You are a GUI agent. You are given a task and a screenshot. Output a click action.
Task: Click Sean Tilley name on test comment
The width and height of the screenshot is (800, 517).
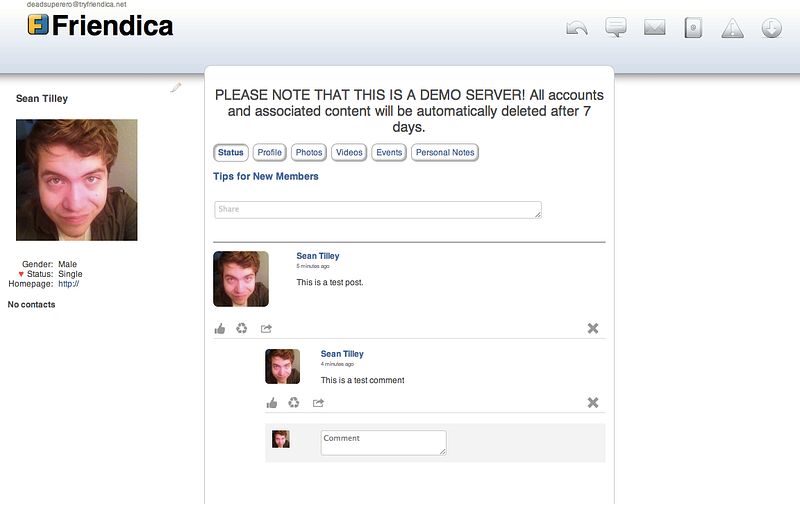click(x=342, y=354)
